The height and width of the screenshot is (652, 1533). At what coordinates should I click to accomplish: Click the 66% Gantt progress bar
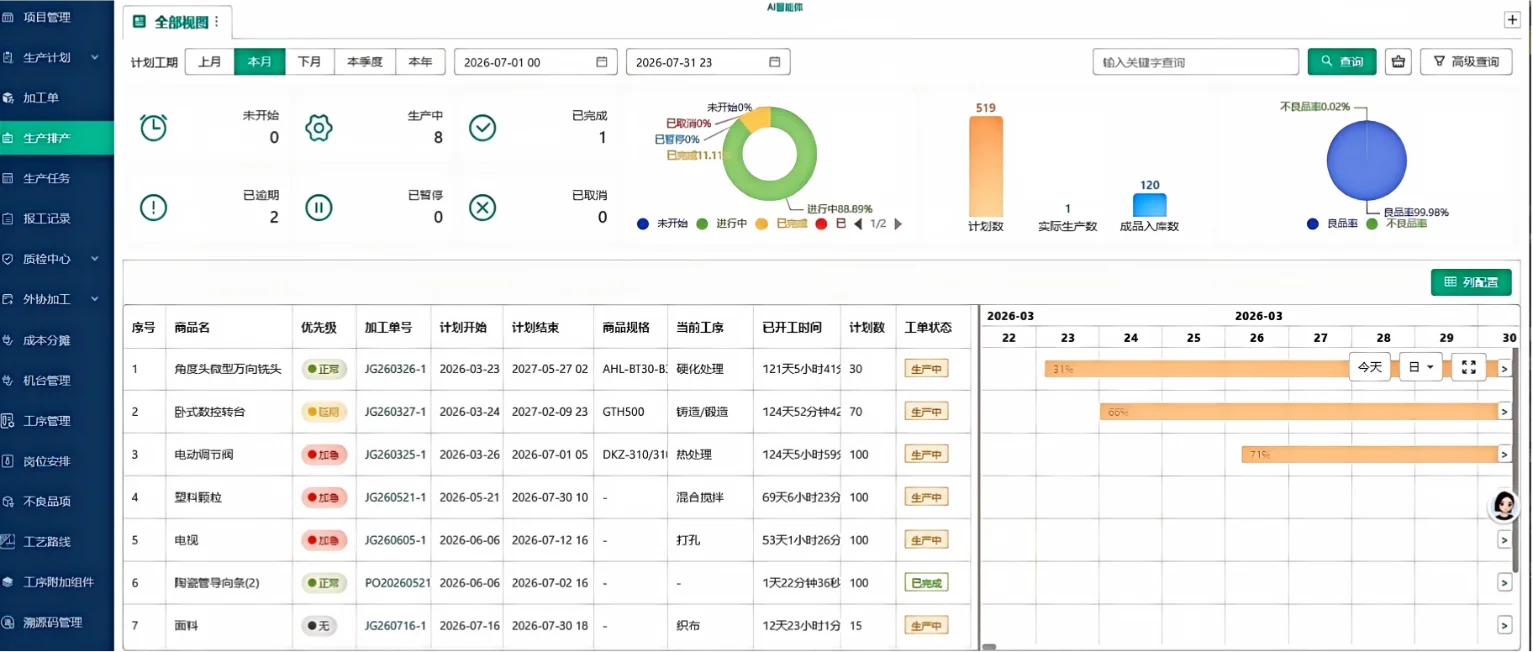pyautogui.click(x=1299, y=412)
